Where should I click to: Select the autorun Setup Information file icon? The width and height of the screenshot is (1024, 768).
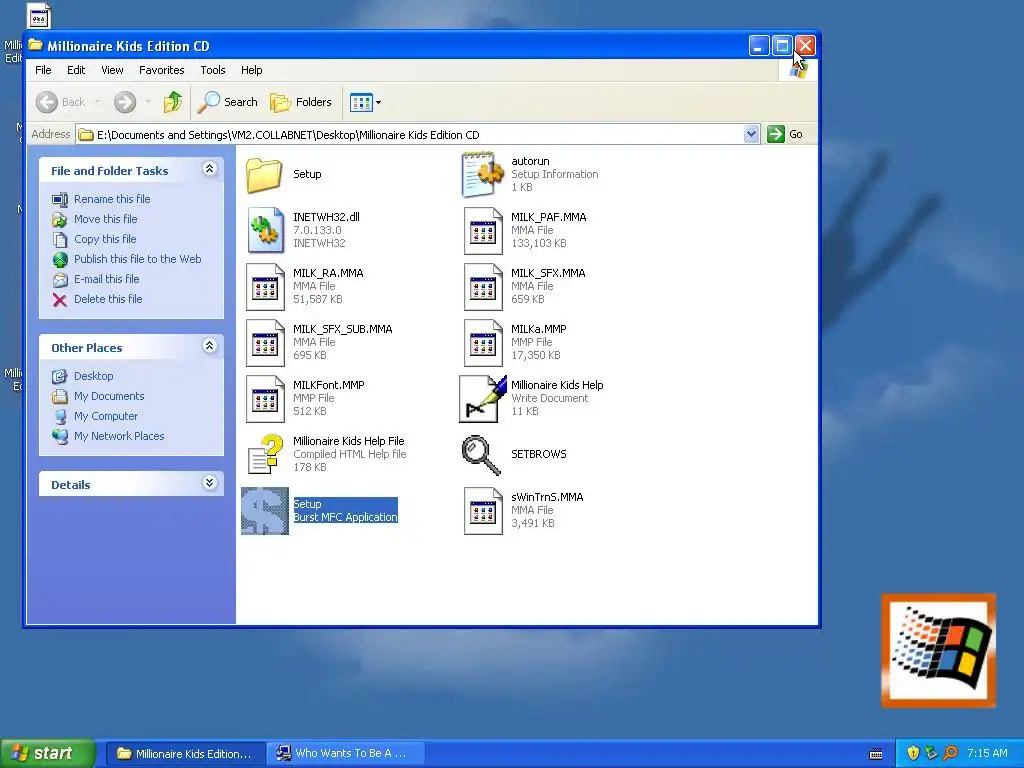click(483, 174)
